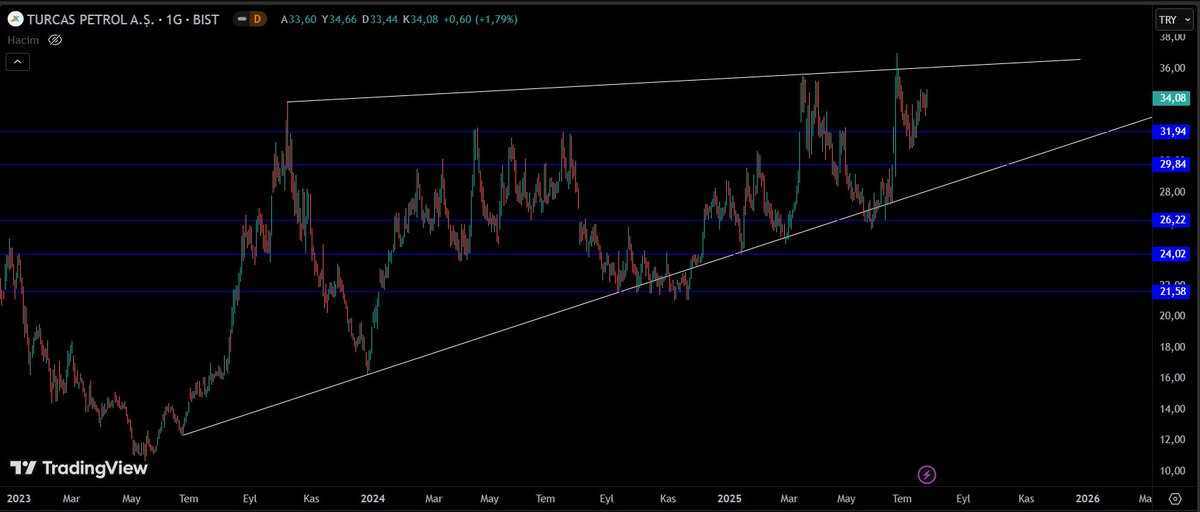
Task: Click the 31,94 horizontal line price label
Action: pyautogui.click(x=1170, y=131)
